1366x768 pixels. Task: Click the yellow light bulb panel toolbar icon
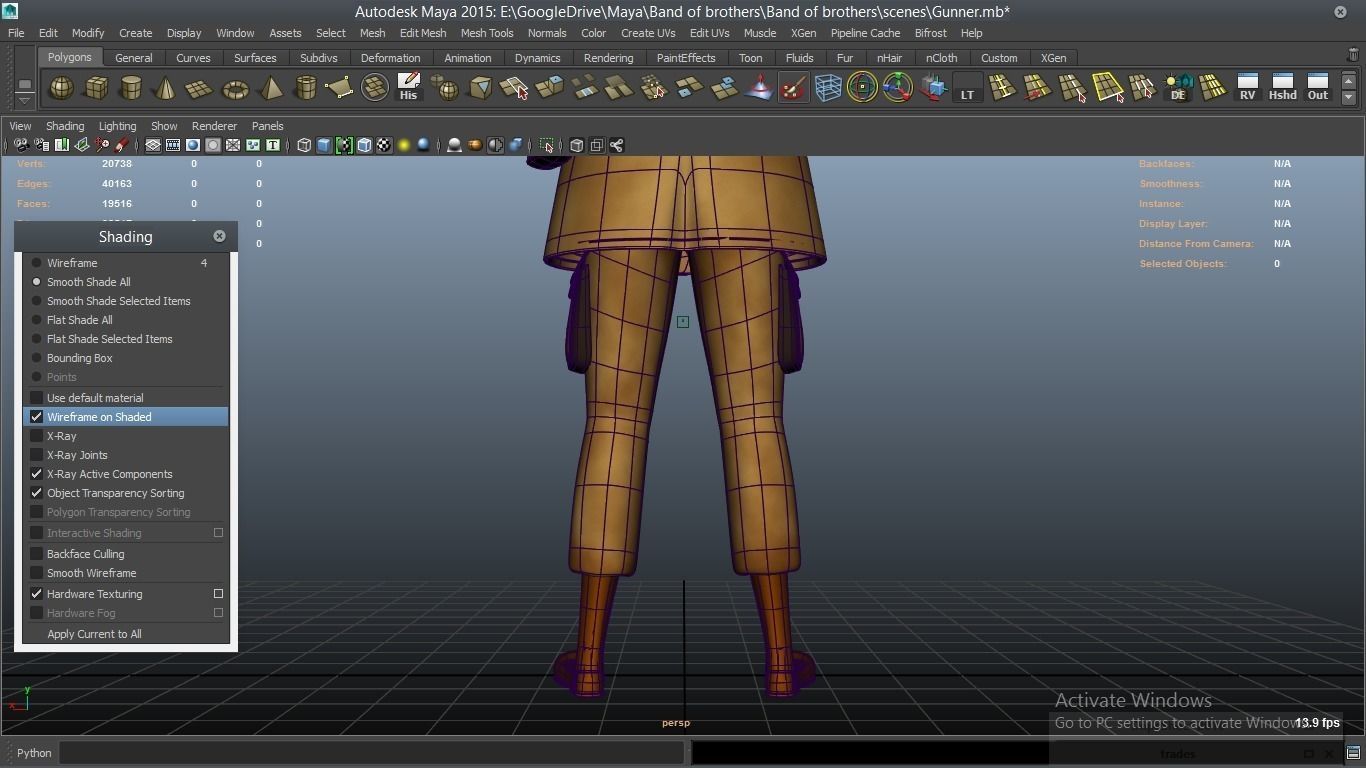coord(404,146)
